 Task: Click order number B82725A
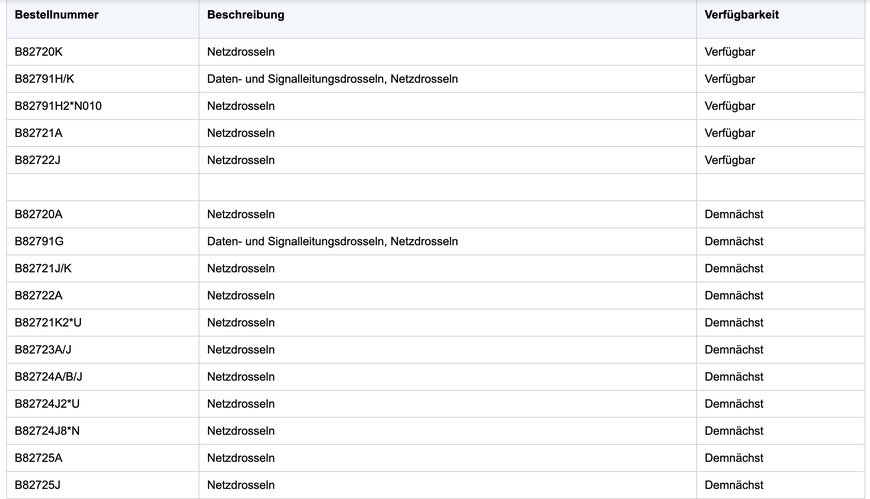tap(38, 458)
